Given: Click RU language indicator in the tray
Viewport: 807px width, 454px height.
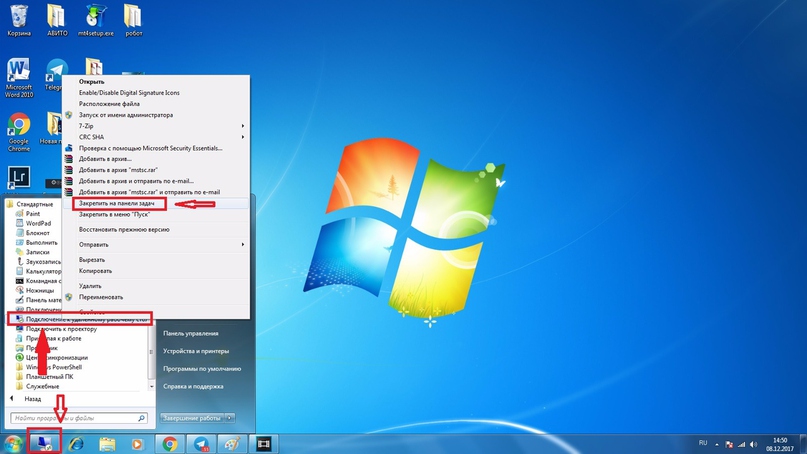Looking at the screenshot, I should (x=703, y=443).
